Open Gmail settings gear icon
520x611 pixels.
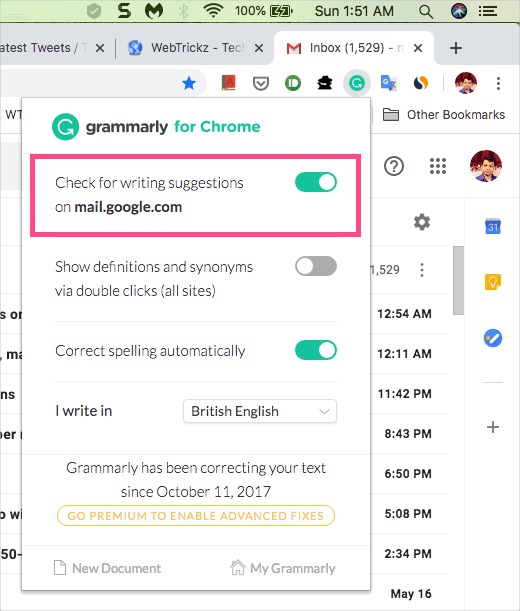click(x=422, y=222)
